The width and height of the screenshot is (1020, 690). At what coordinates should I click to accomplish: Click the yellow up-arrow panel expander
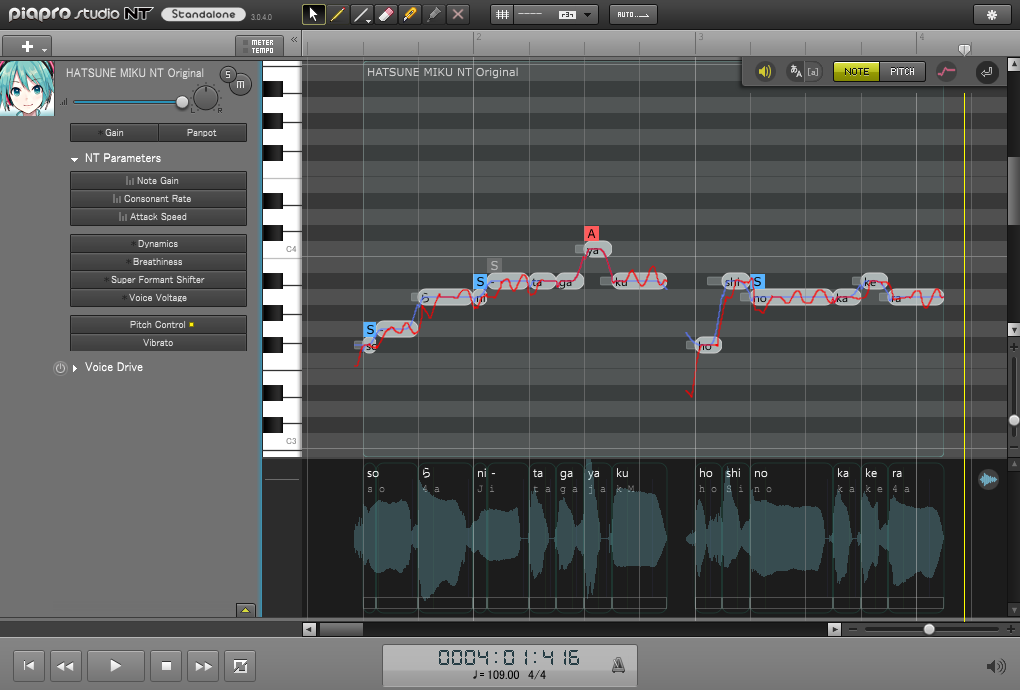coord(245,610)
